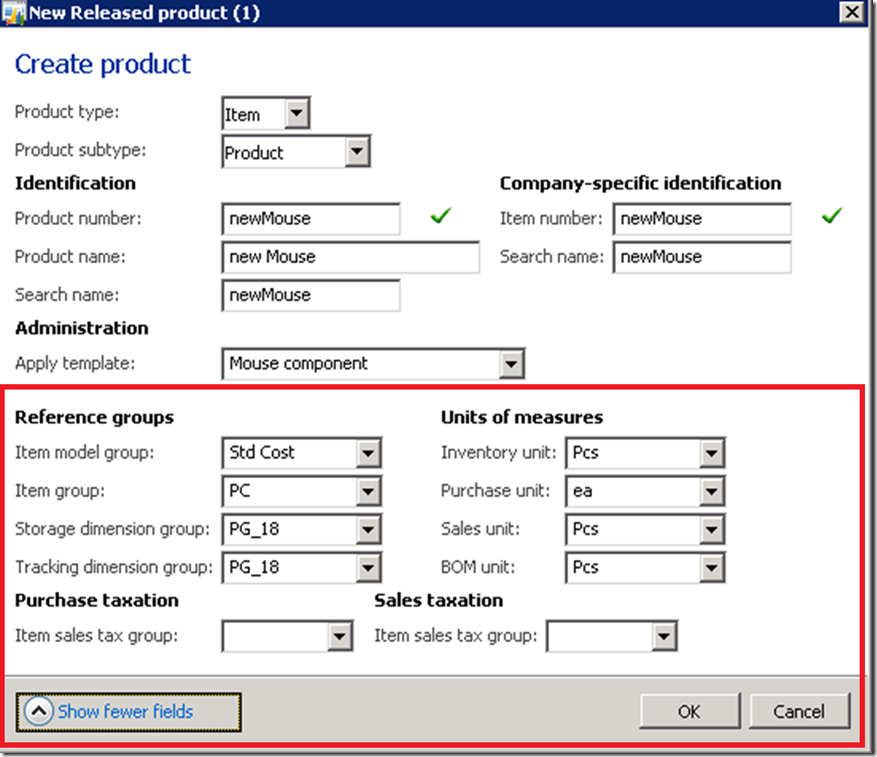877x757 pixels.
Task: Expand the Purchase unit dropdown
Action: [x=712, y=491]
